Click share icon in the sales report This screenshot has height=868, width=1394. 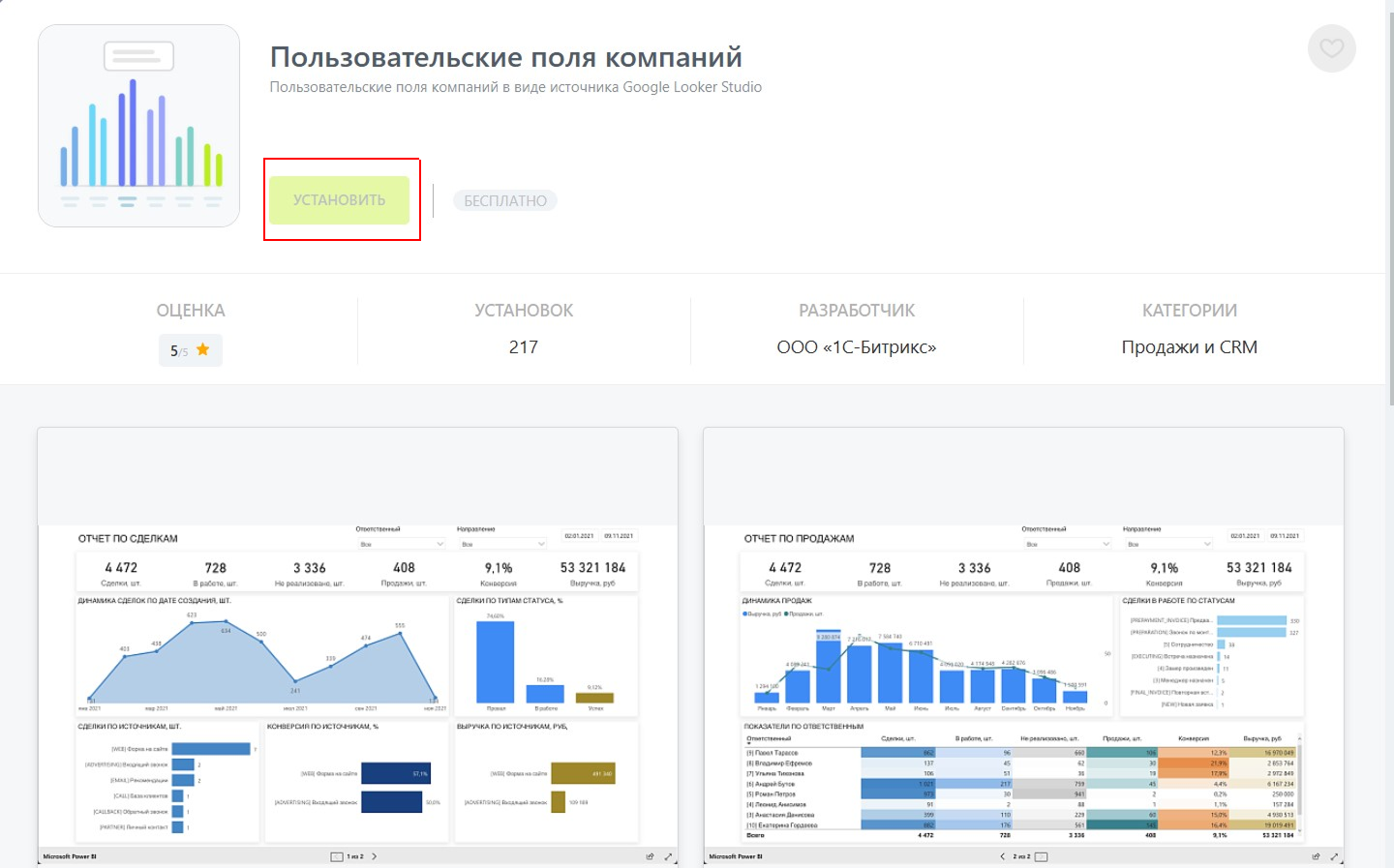tap(1316, 856)
